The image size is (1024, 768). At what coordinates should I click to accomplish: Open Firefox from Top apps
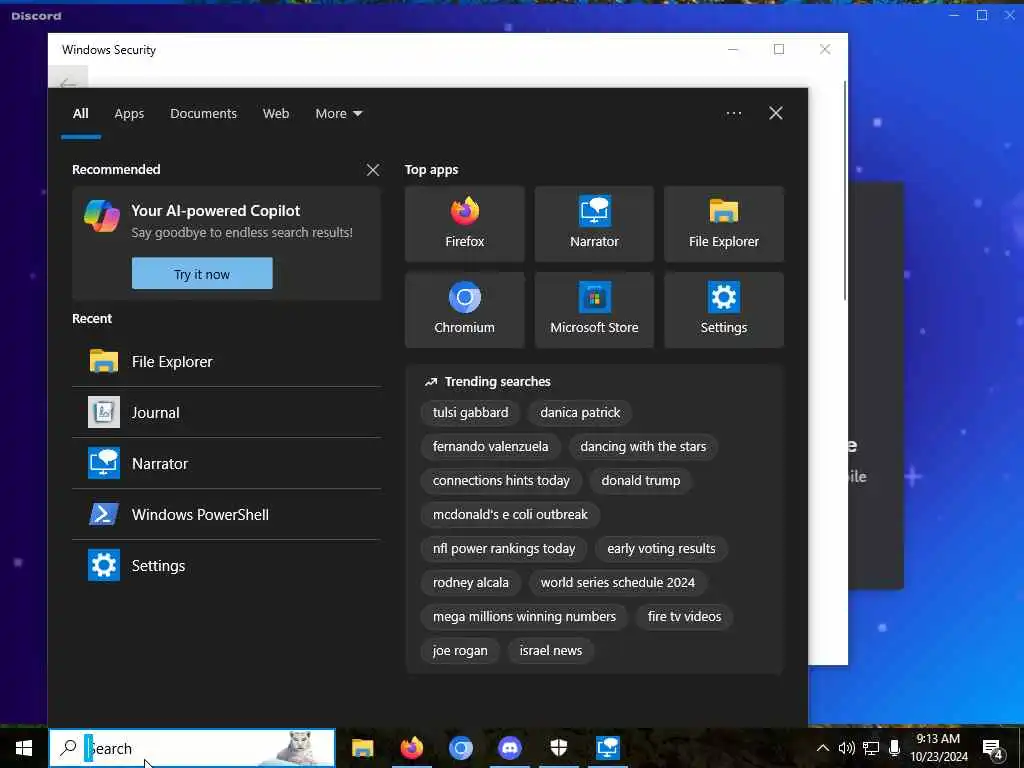(464, 224)
